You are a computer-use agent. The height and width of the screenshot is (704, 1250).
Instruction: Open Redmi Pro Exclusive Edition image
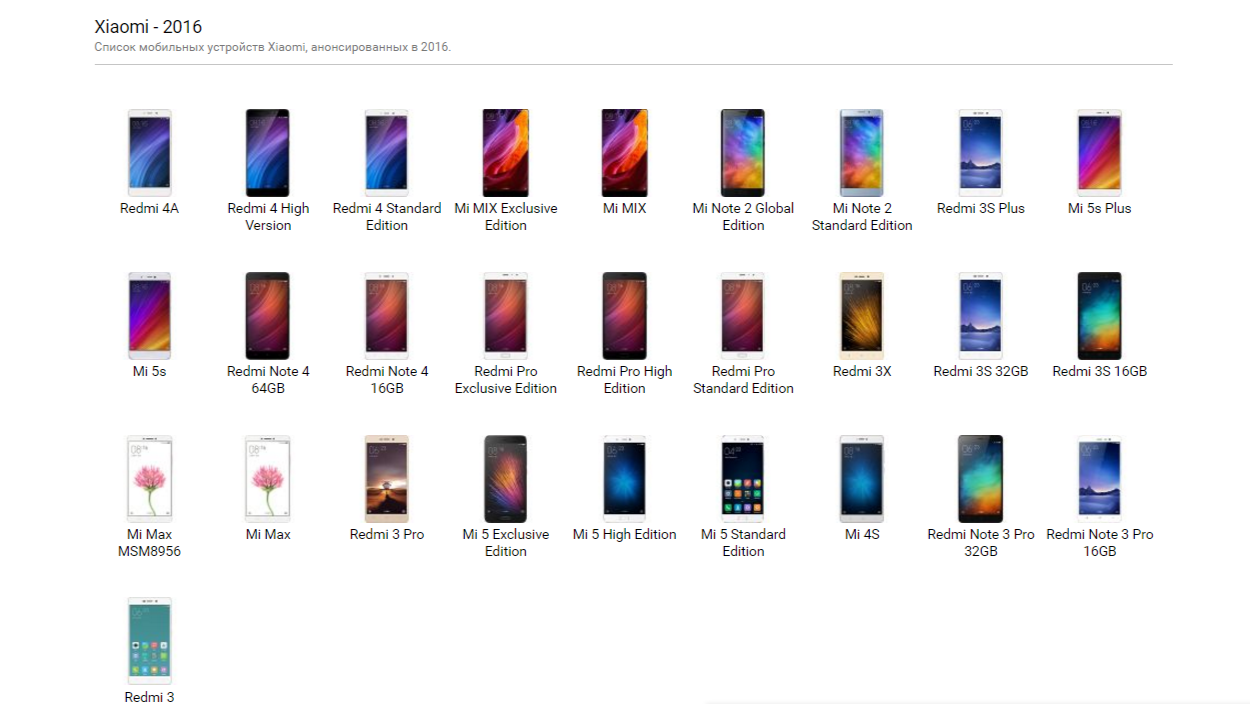[506, 316]
